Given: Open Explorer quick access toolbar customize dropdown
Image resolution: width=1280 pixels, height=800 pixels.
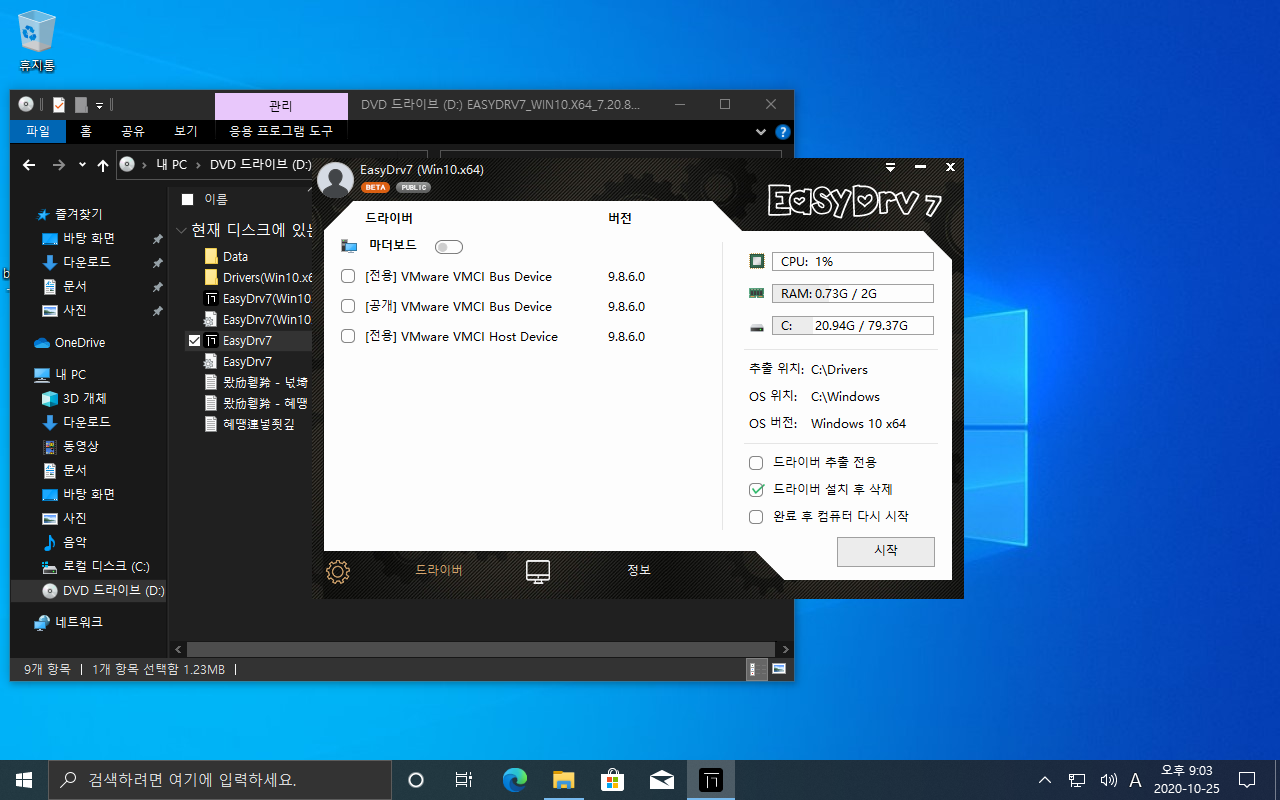Looking at the screenshot, I should pyautogui.click(x=100, y=105).
